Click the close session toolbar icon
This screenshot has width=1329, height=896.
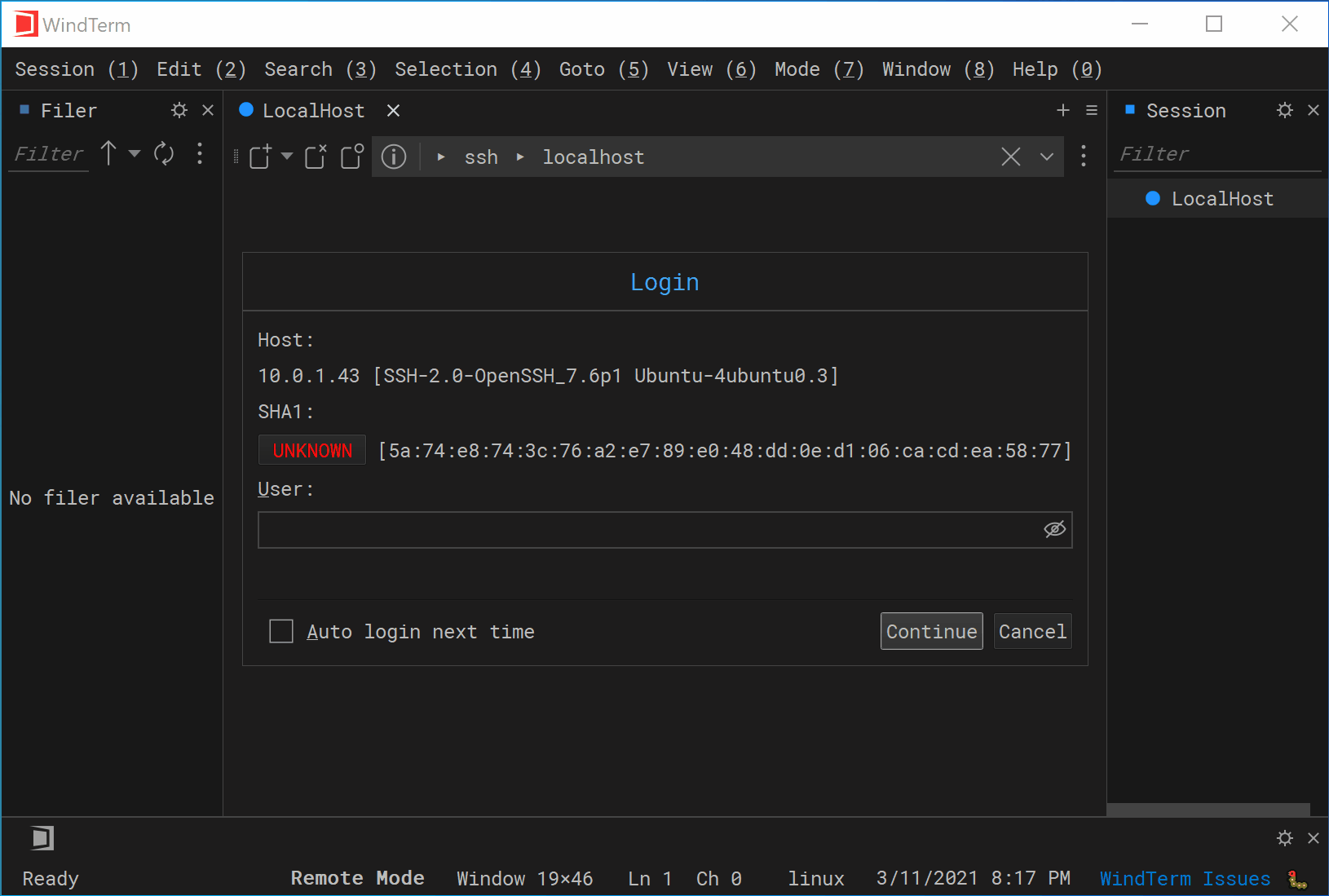tap(316, 156)
